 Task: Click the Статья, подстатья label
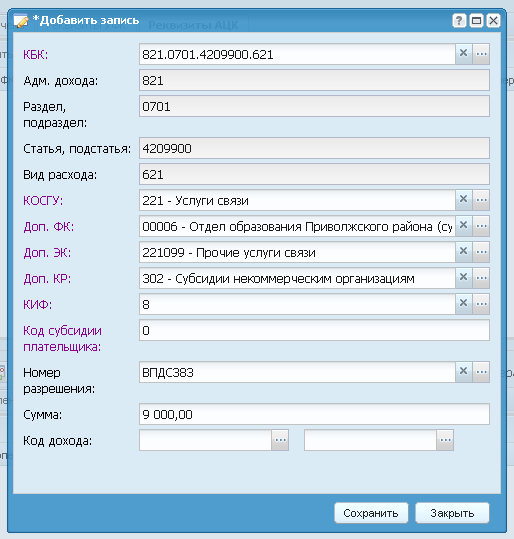77,149
